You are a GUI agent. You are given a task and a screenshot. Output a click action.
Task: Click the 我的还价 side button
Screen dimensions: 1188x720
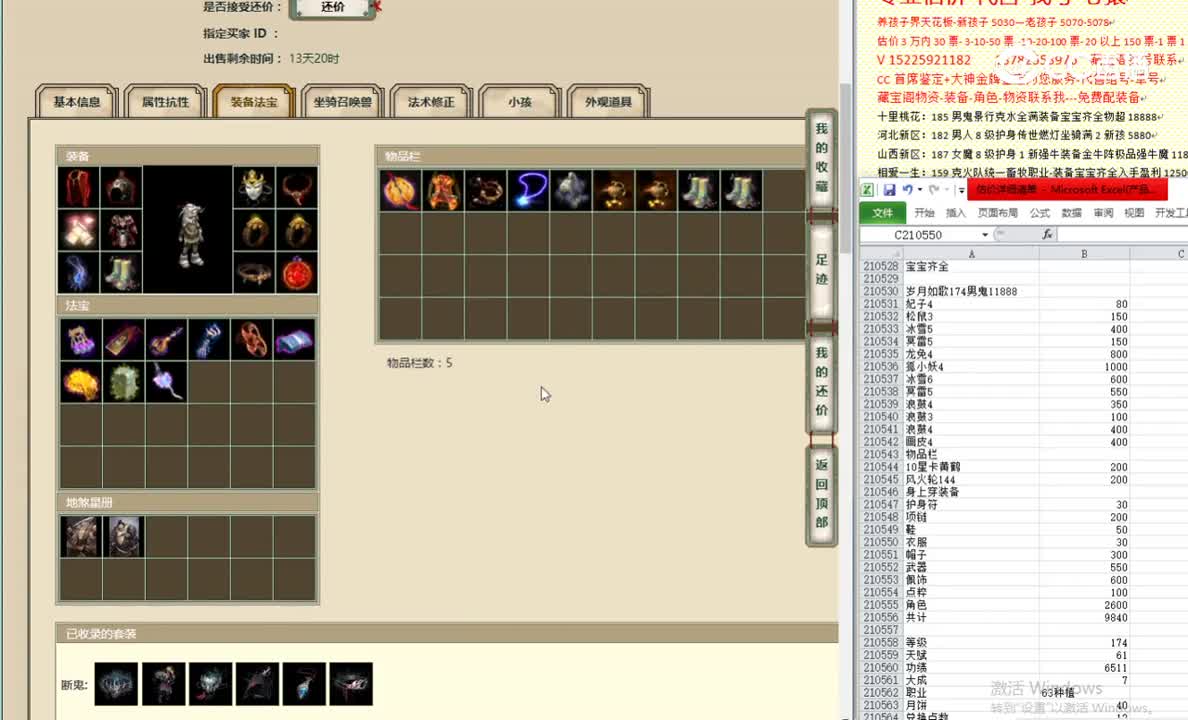click(x=821, y=381)
